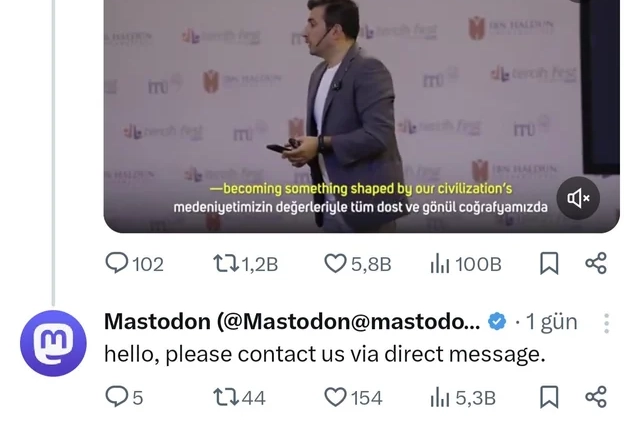The height and width of the screenshot is (426, 640).
Task: Reply to Mastodon's comment with 5 replies
Action: (124, 397)
